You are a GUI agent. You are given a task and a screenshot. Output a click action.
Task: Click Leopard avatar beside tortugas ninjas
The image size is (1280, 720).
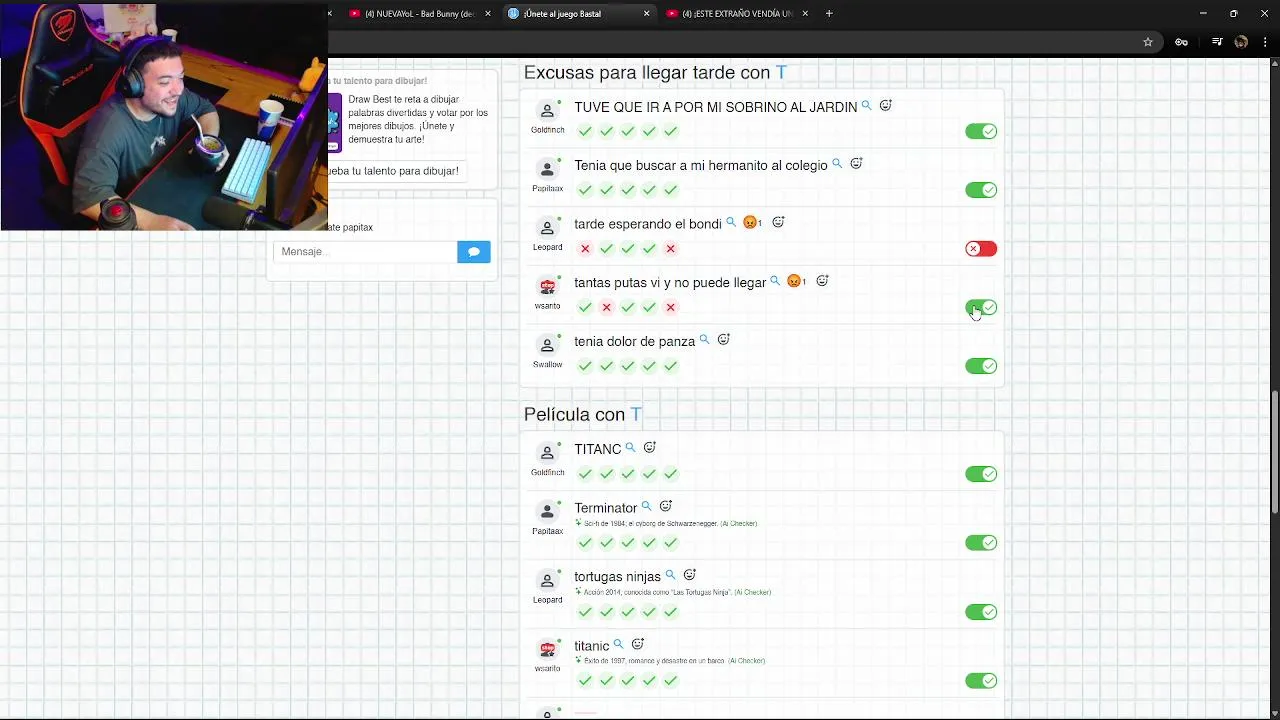coord(547,581)
